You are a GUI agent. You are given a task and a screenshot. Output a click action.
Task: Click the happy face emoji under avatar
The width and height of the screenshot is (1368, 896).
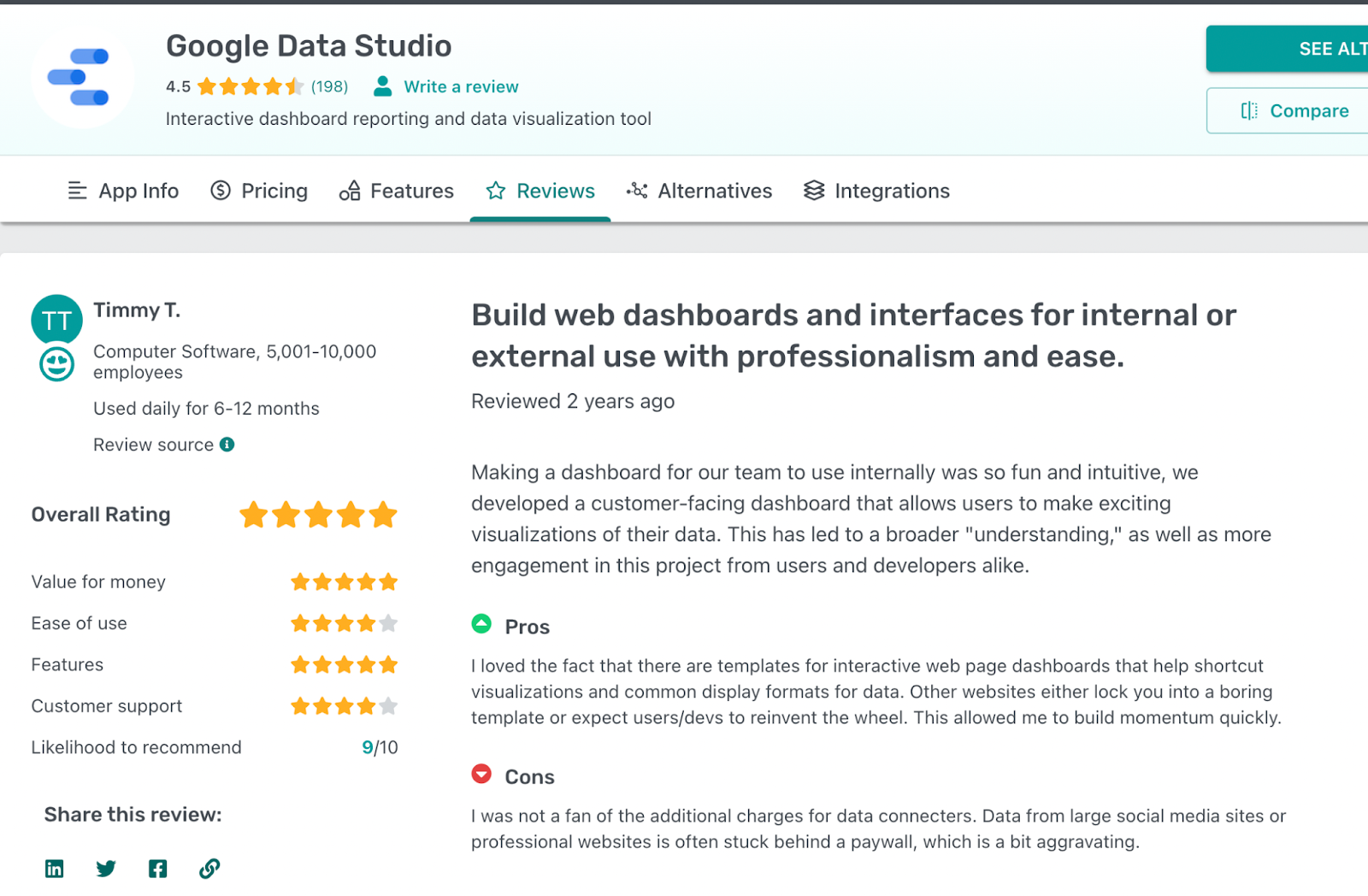point(56,366)
